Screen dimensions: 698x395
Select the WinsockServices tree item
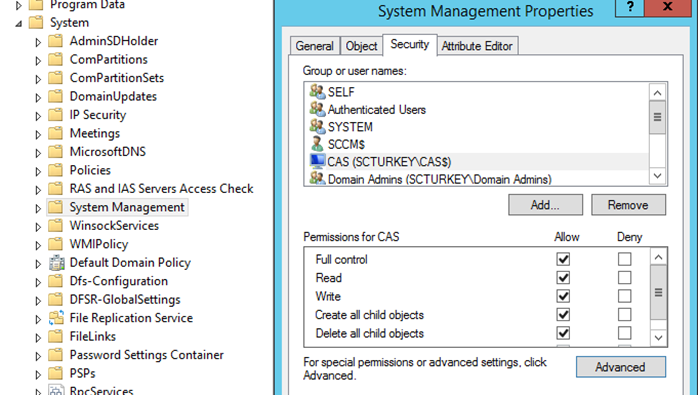114,226
